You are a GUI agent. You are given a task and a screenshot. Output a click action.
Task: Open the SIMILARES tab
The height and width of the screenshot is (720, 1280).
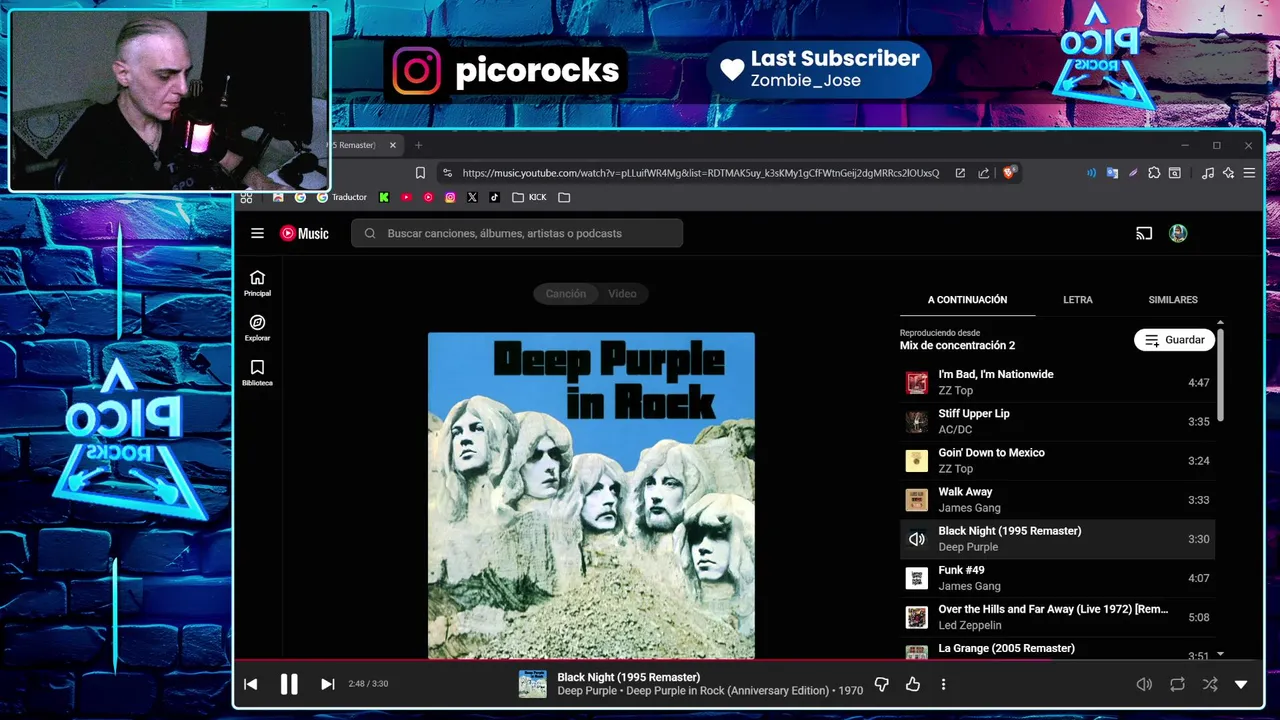coord(1173,300)
